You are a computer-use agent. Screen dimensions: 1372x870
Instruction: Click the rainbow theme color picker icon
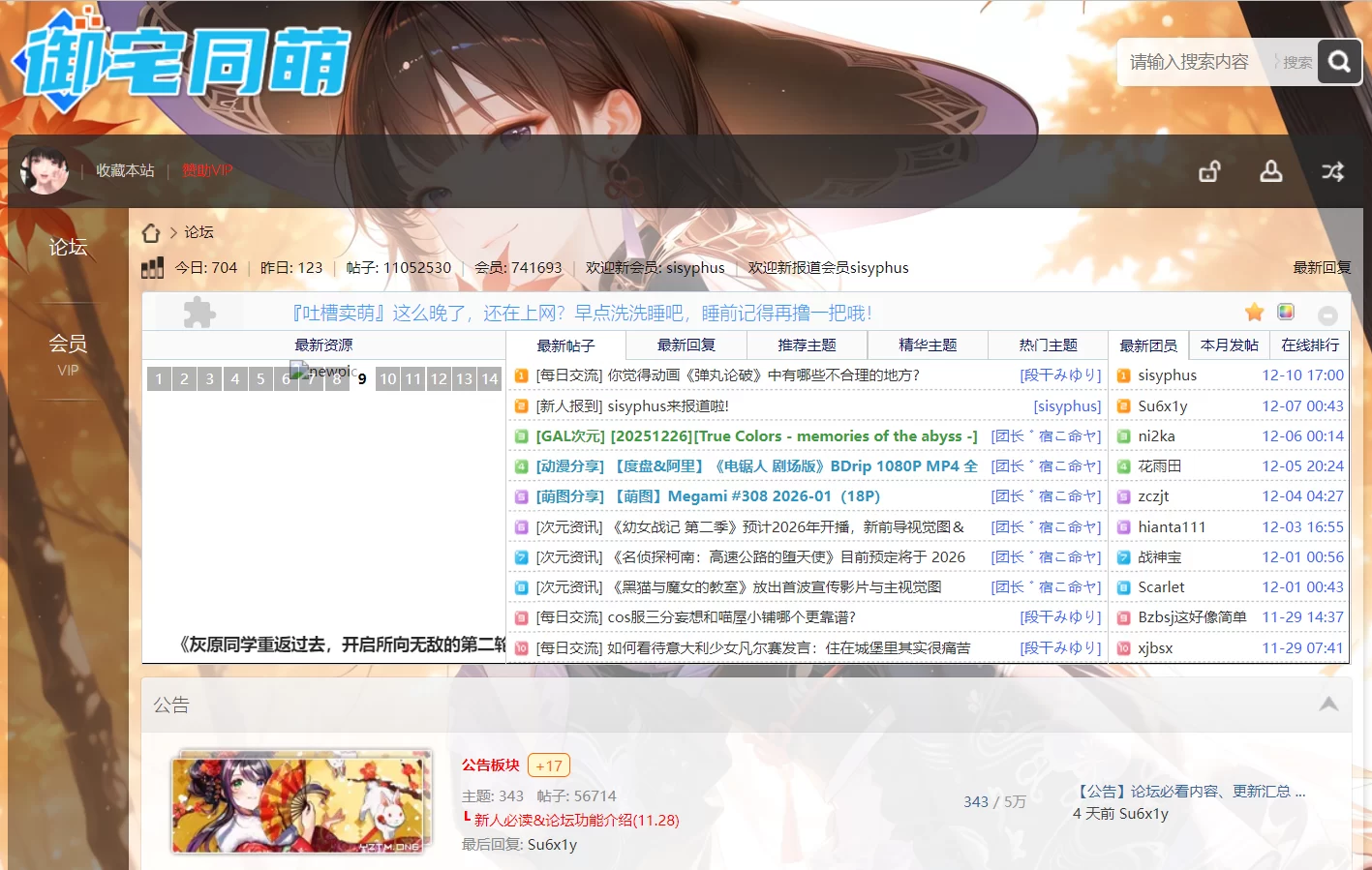click(x=1286, y=312)
